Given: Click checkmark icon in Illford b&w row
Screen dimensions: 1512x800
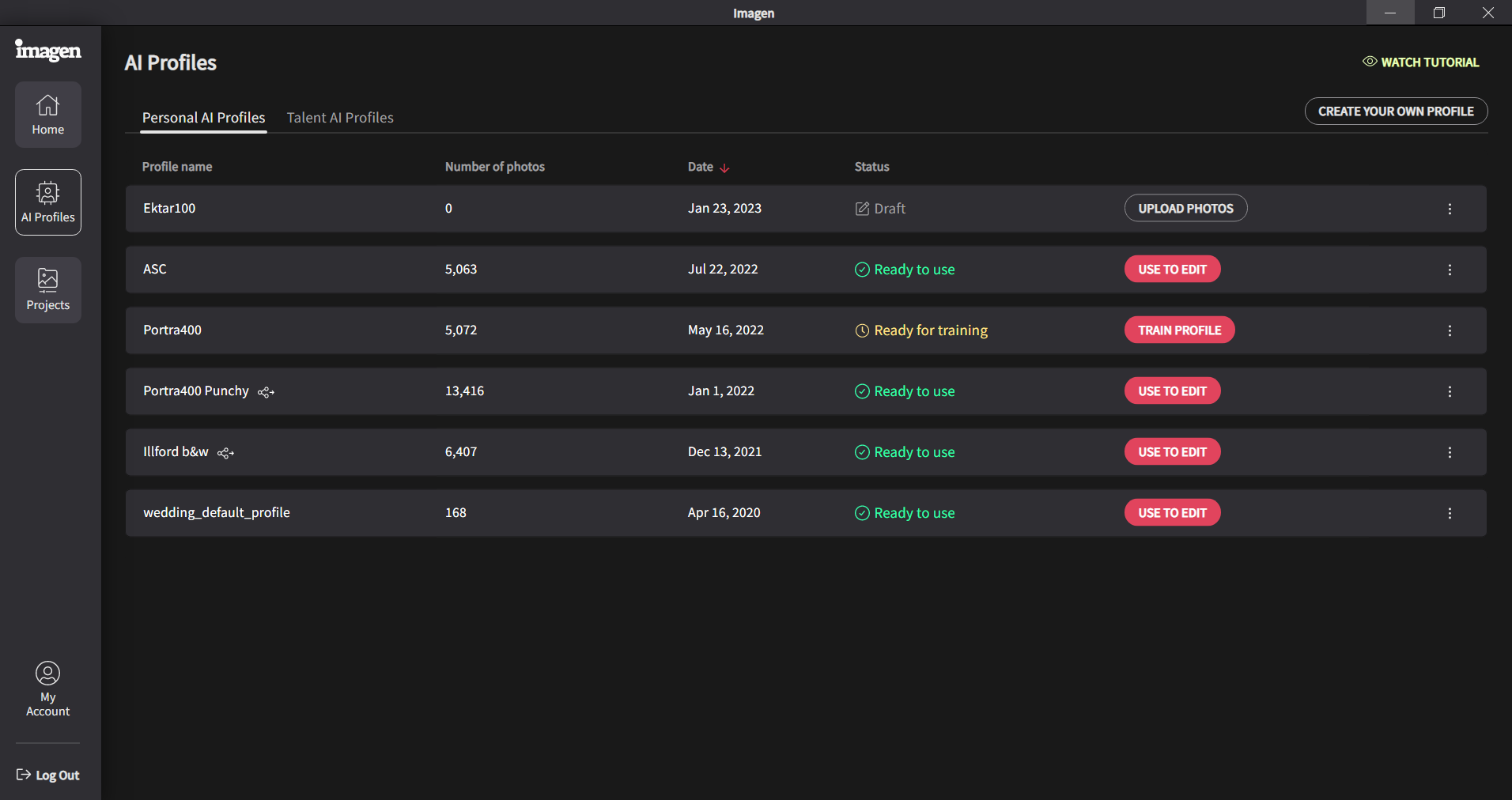Looking at the screenshot, I should point(862,452).
